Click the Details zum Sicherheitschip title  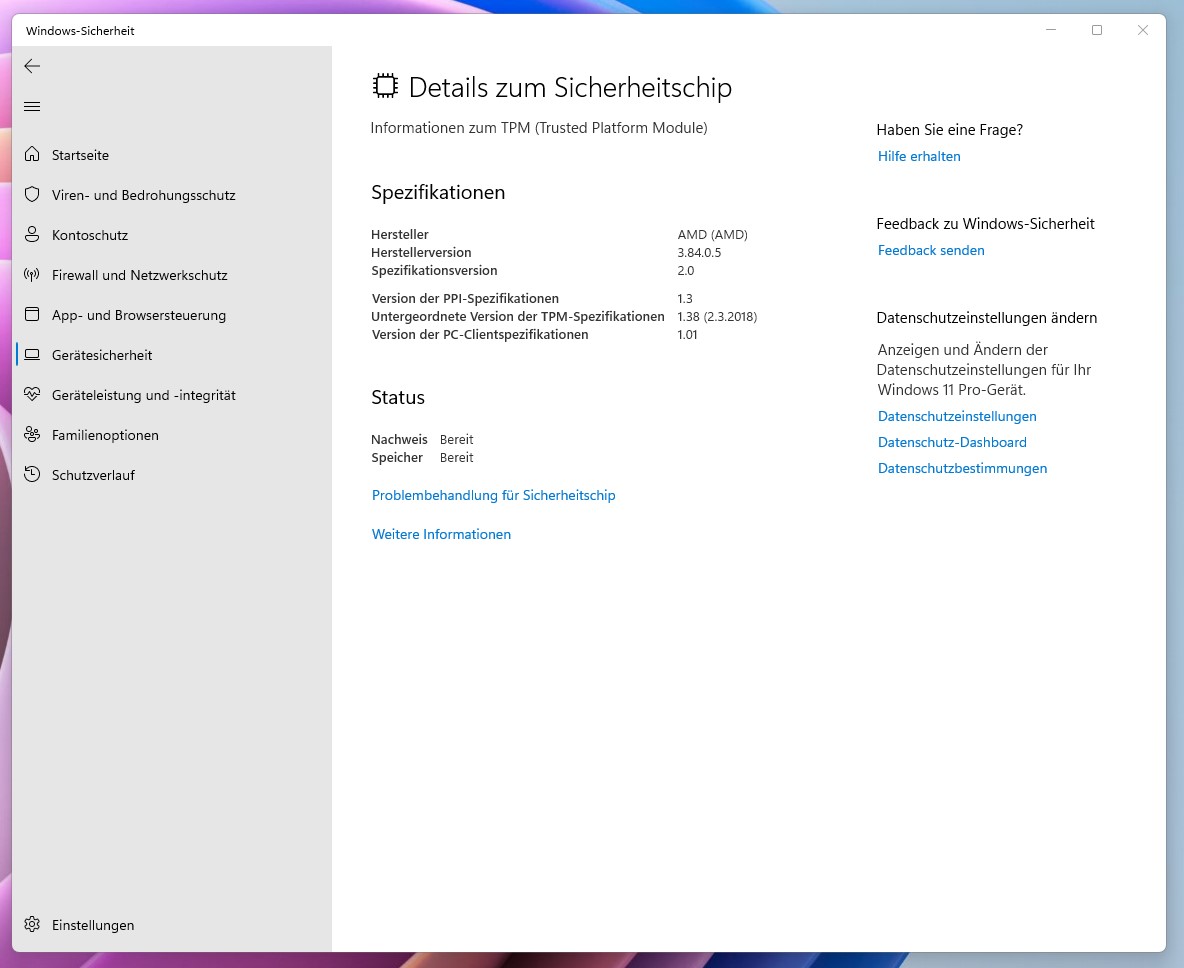point(570,88)
